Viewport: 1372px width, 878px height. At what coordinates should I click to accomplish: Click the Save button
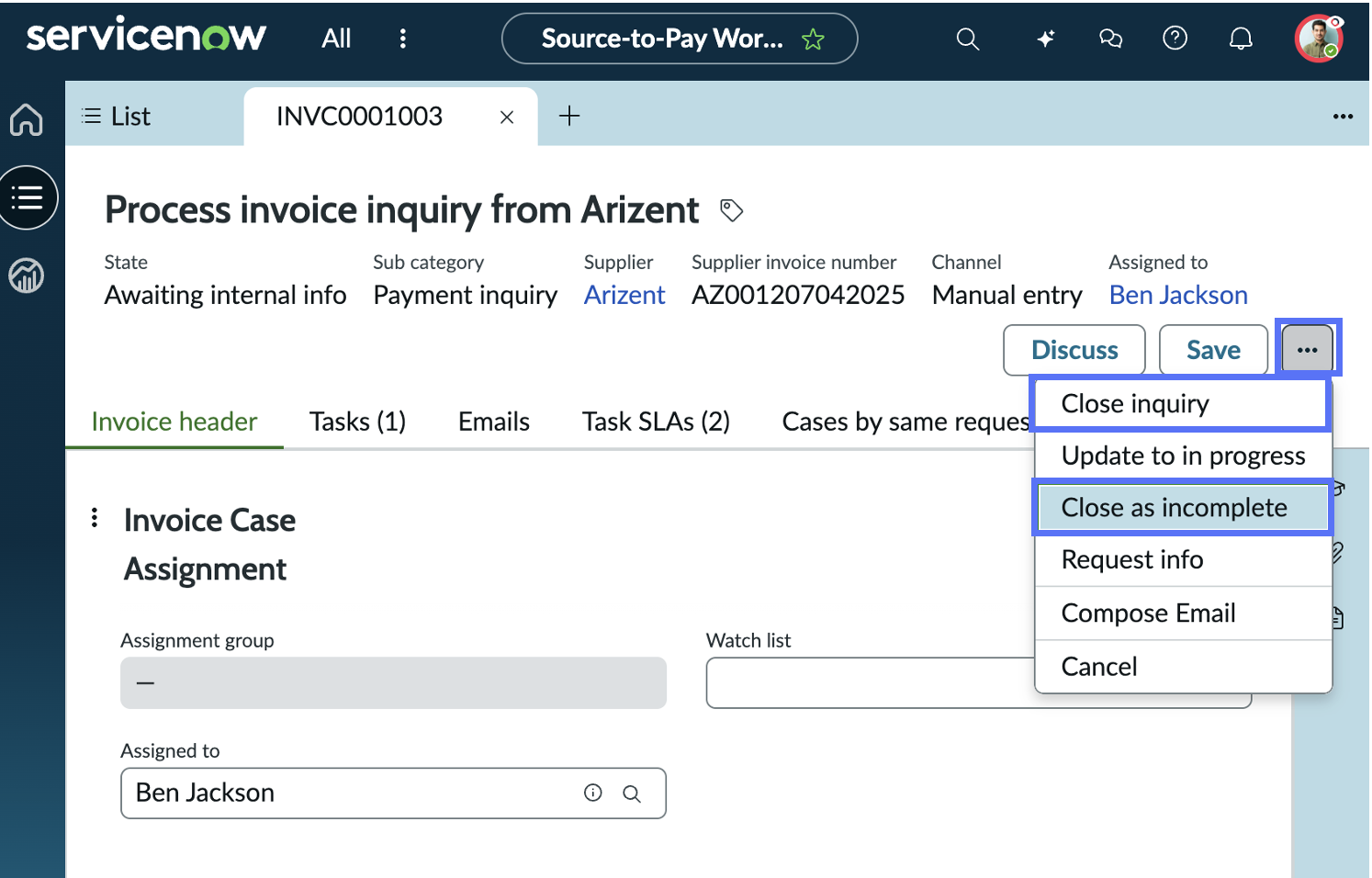pos(1213,350)
